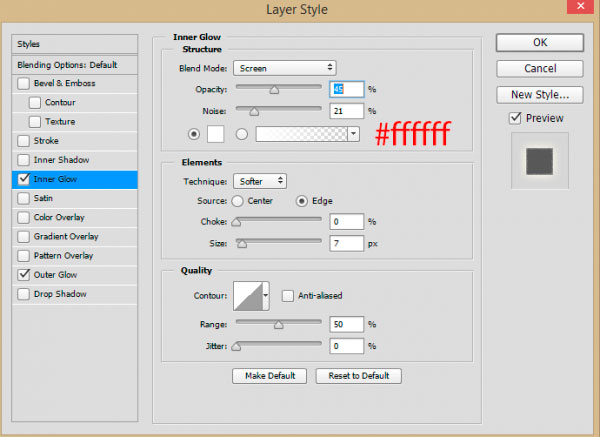The width and height of the screenshot is (600, 437).
Task: Click the Noise slider handle
Action: point(254,111)
